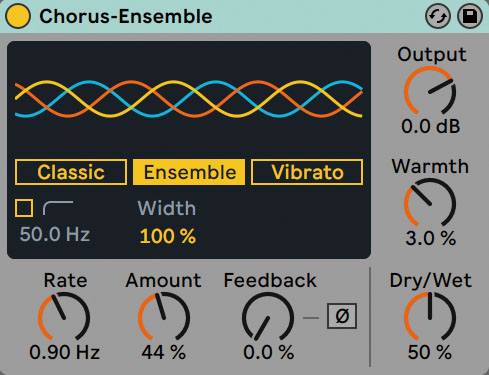Click the Dry/Wet knob
The height and width of the screenshot is (375, 489).
(430, 317)
